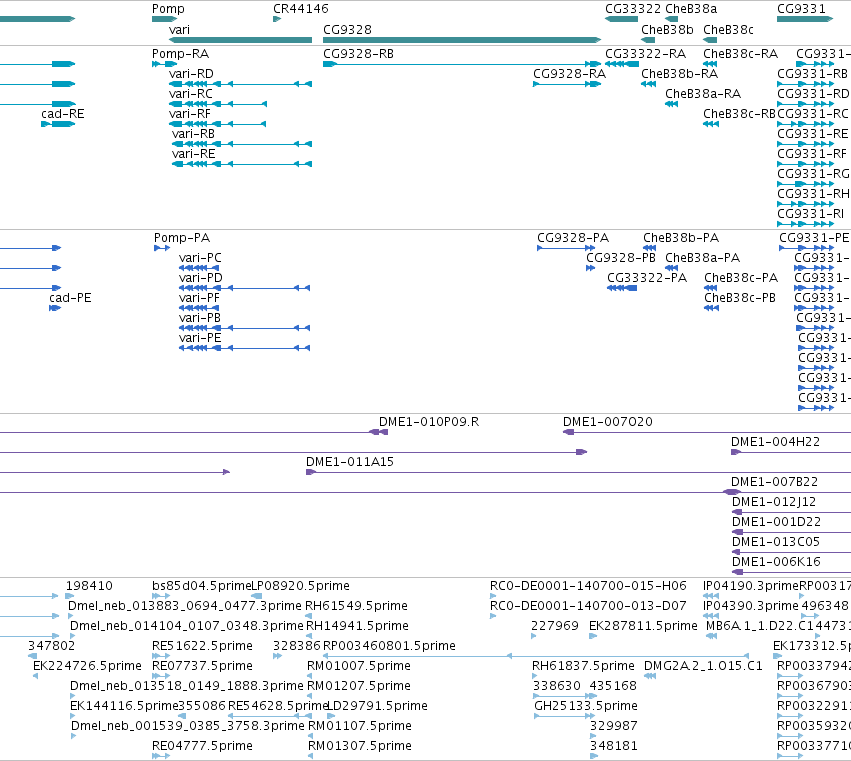Select the IP04190.3prime EST label
The height and width of the screenshot is (761, 851).
pyautogui.click(x=751, y=586)
